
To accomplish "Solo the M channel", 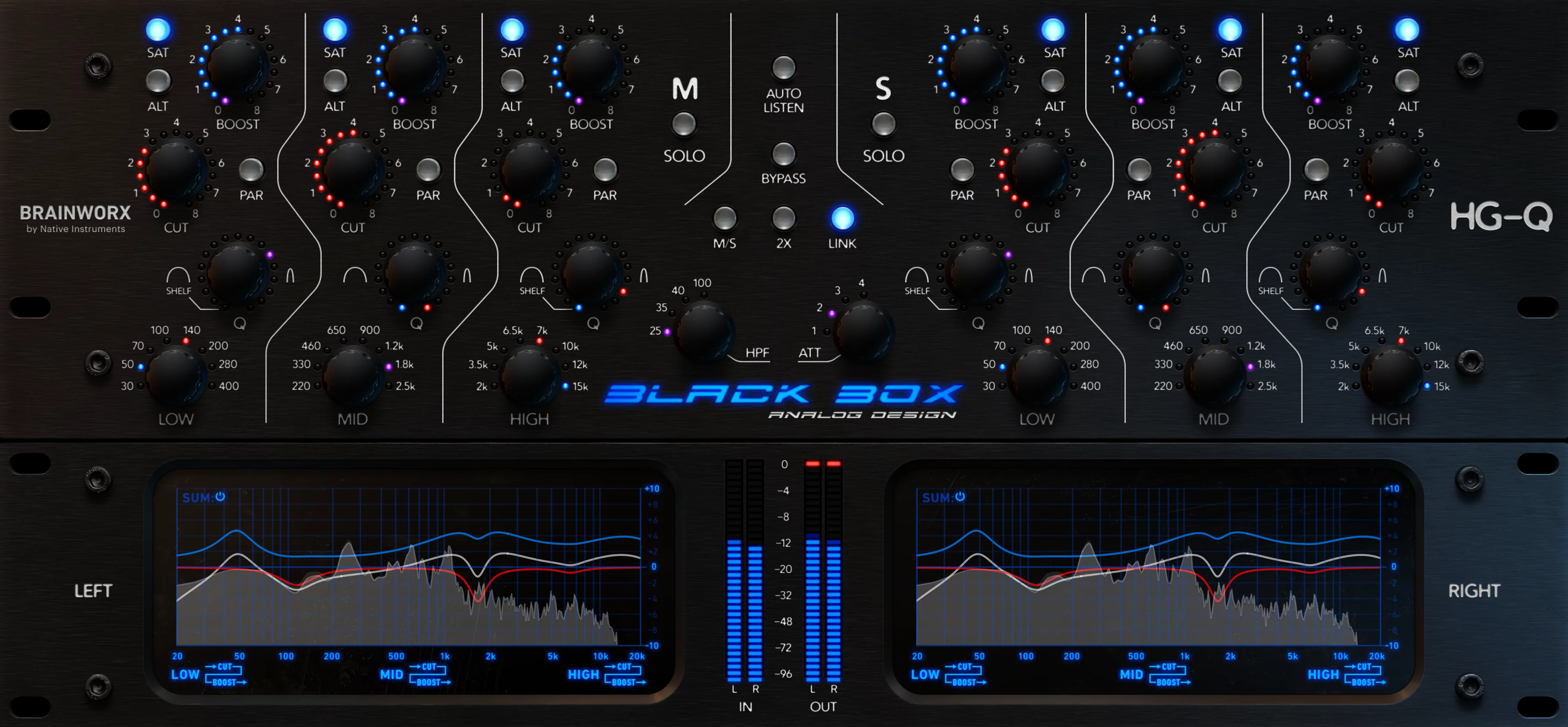I will point(684,124).
